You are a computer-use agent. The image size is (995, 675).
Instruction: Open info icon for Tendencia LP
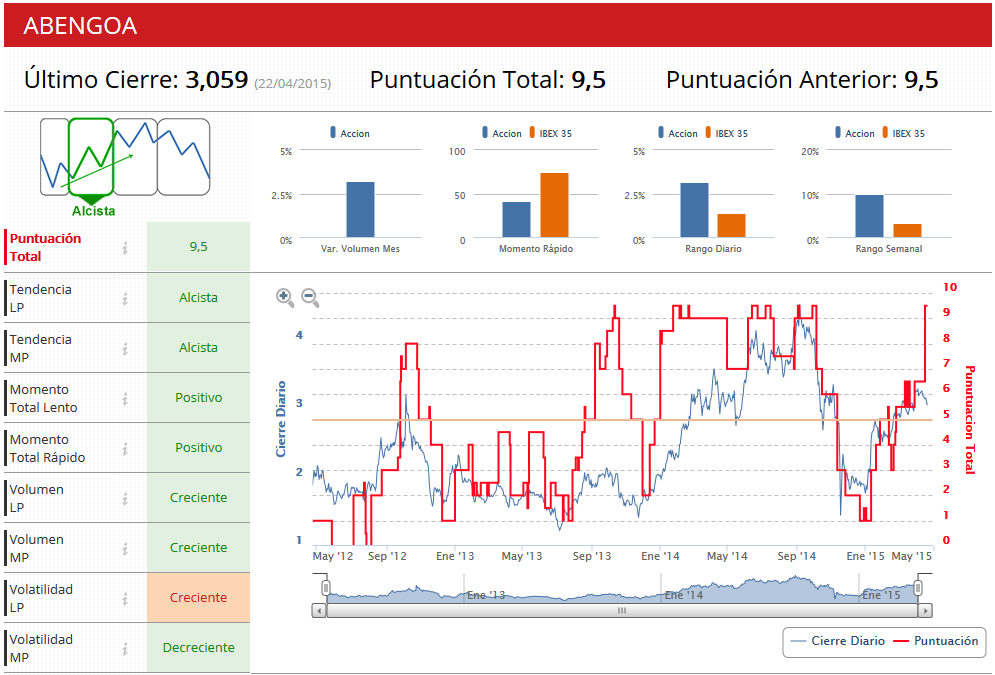pyautogui.click(x=125, y=298)
